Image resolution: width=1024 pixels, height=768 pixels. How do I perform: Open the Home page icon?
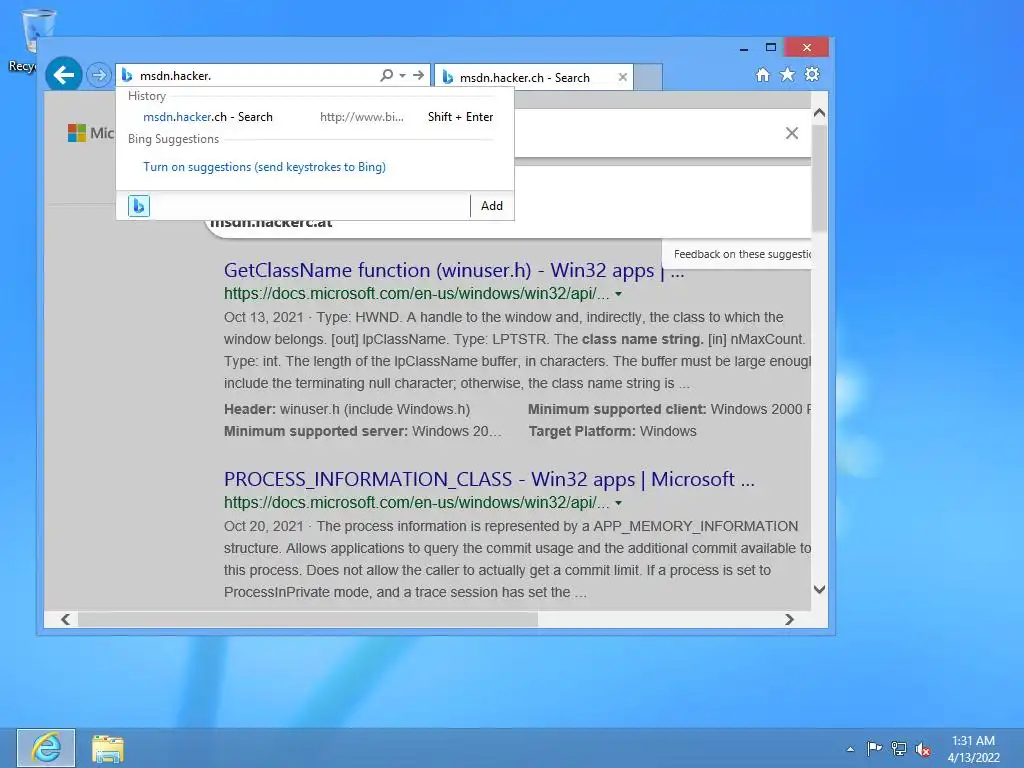763,74
